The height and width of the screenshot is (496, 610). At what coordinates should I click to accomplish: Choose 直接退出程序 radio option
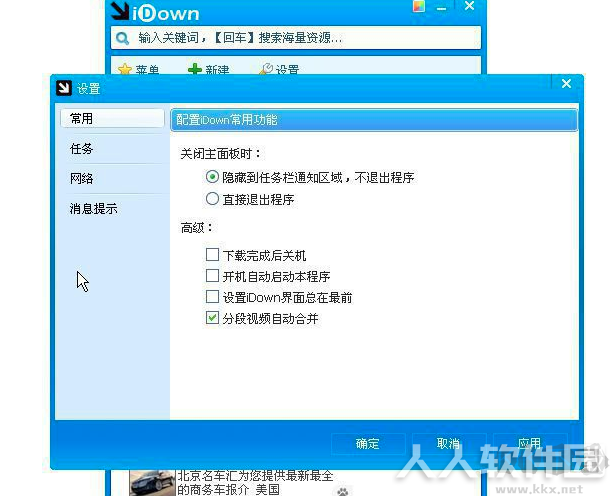[x=212, y=199]
